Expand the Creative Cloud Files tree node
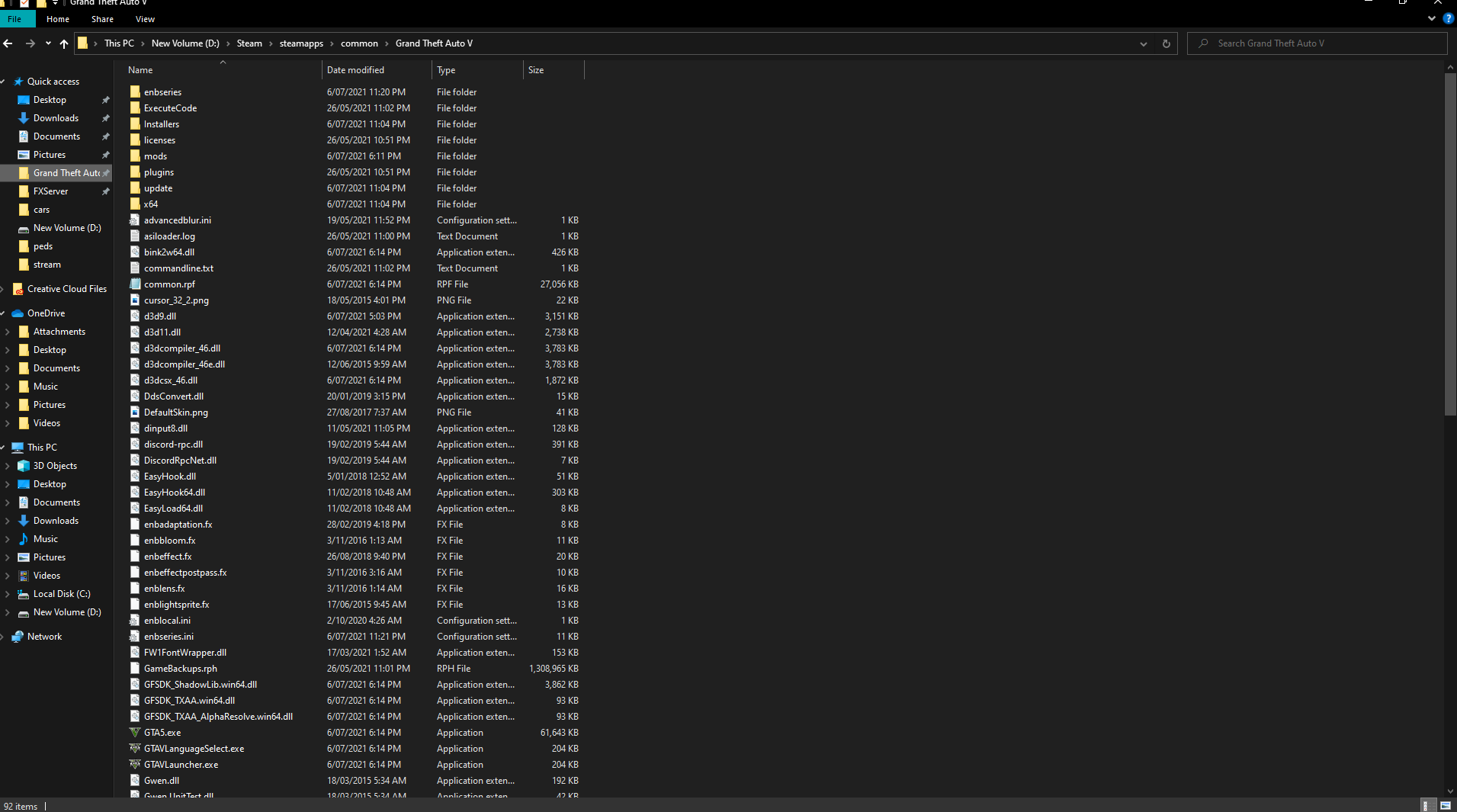 (5, 289)
